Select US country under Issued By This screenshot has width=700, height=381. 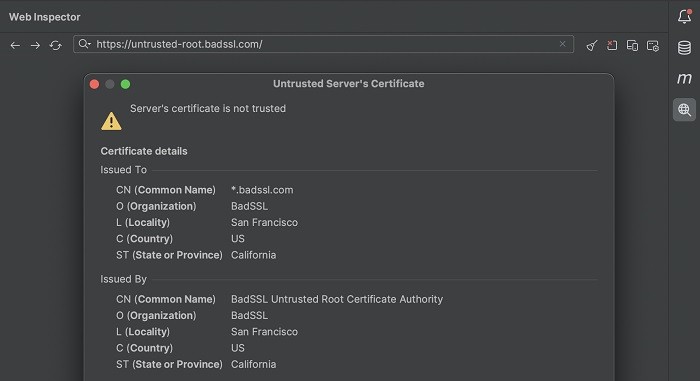pyautogui.click(x=238, y=348)
